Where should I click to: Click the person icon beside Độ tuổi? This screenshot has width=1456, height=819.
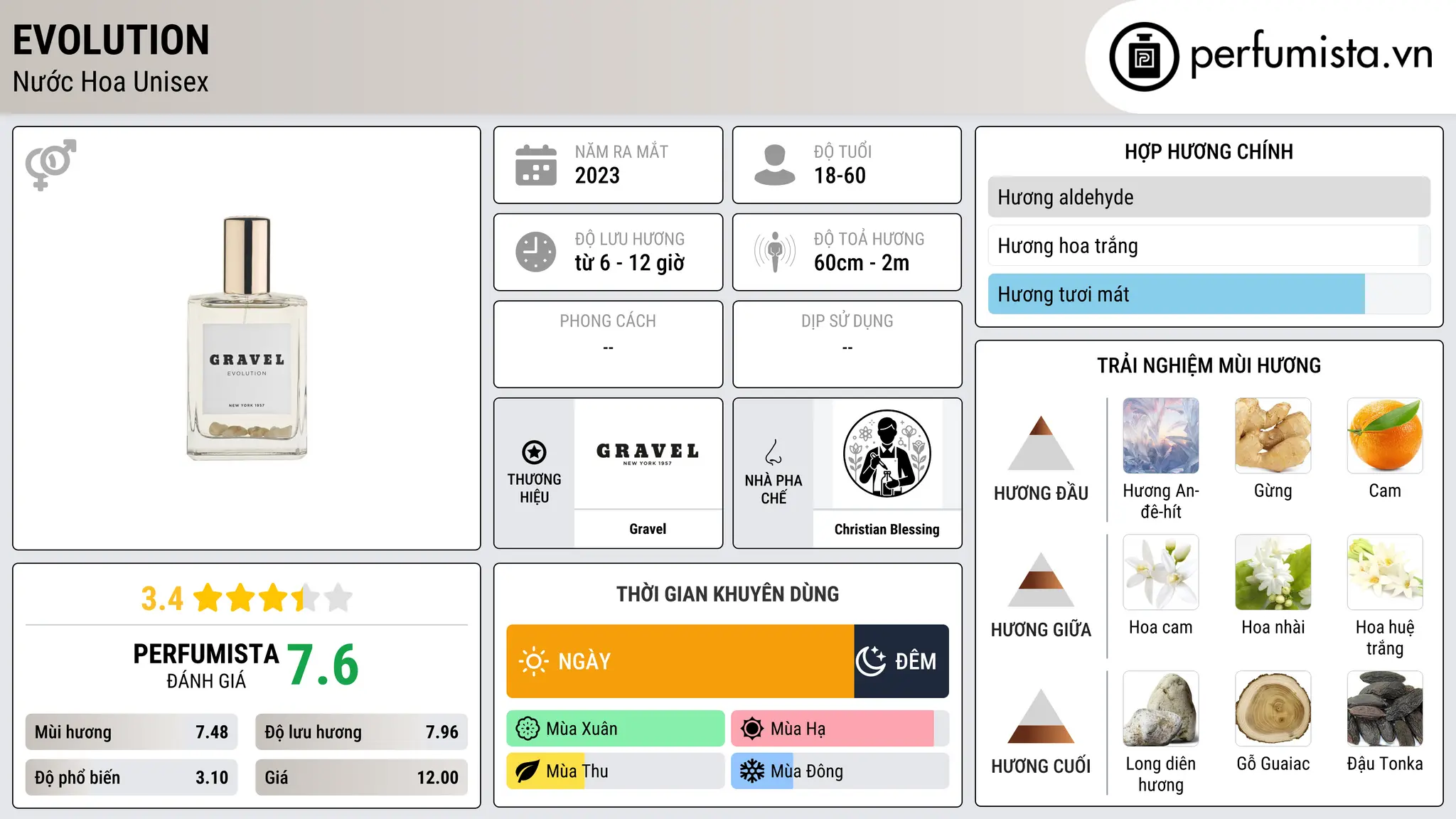(774, 165)
